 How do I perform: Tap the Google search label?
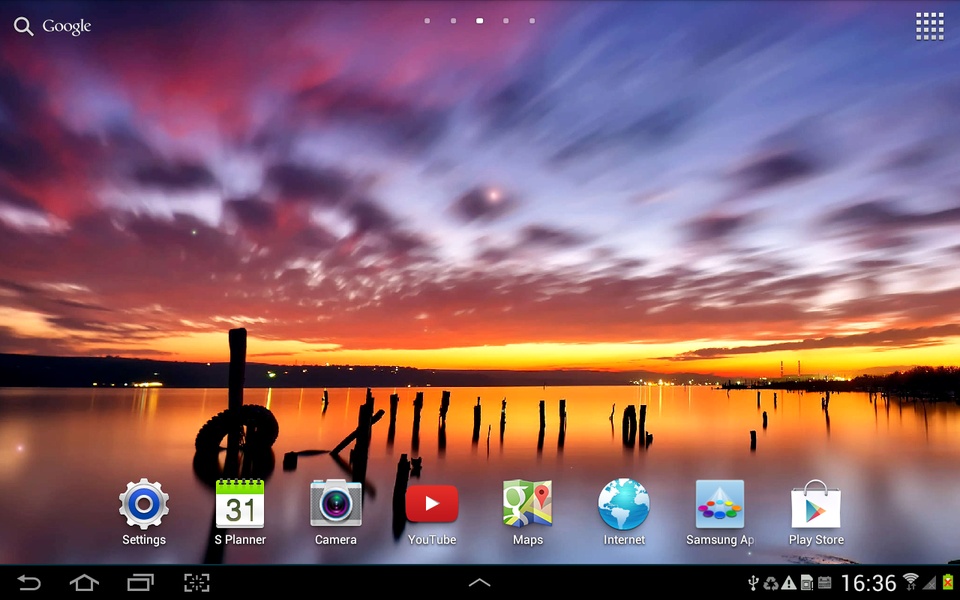tap(67, 26)
